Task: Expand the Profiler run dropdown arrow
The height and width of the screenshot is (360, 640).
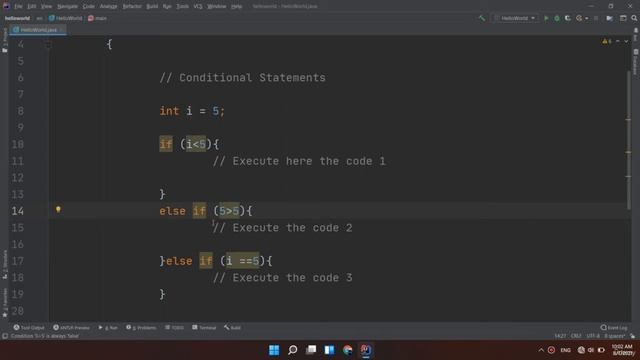Action: tap(587, 19)
